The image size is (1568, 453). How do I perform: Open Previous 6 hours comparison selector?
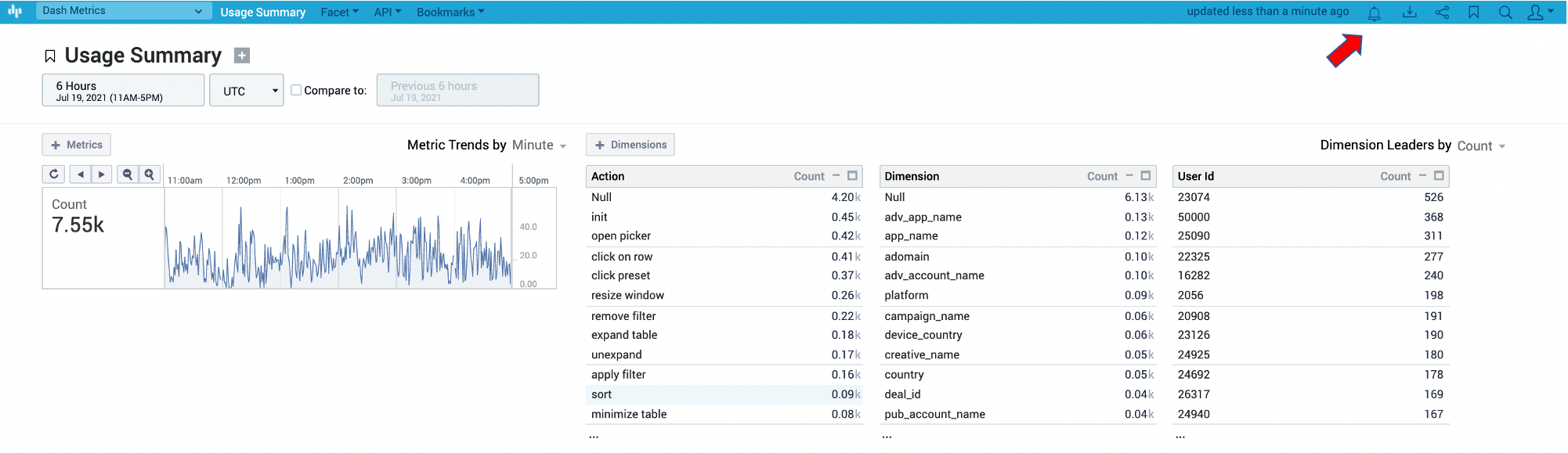click(457, 91)
